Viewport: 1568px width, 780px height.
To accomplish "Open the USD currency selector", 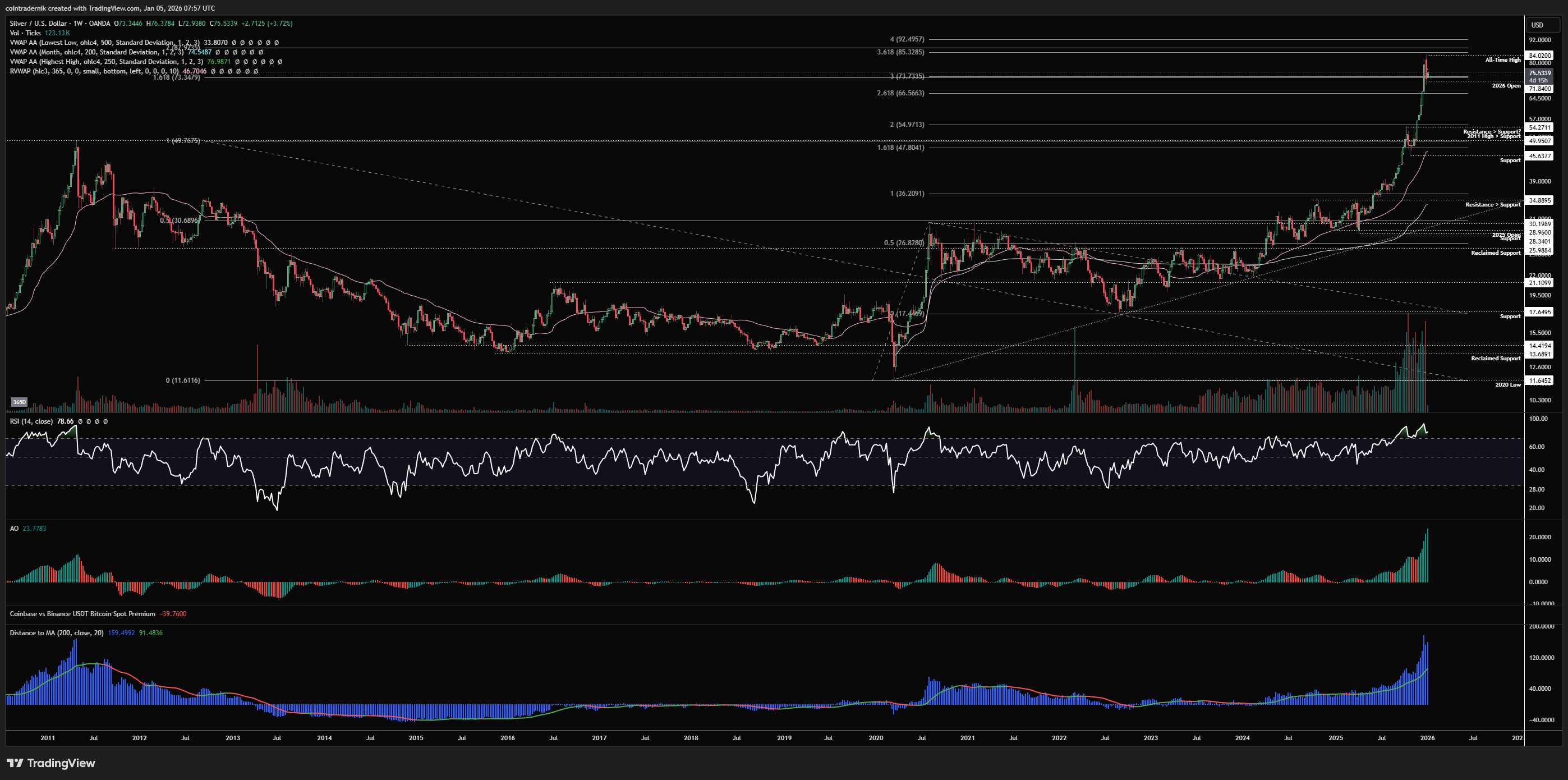I will pyautogui.click(x=1537, y=25).
